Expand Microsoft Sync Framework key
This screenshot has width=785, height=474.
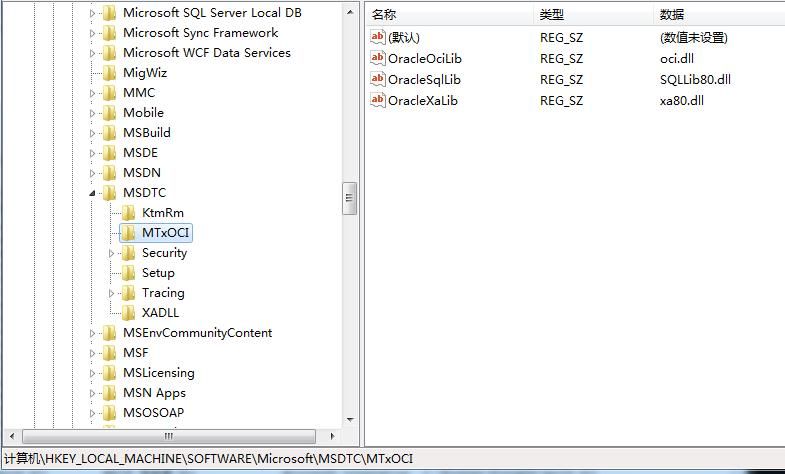(92, 33)
